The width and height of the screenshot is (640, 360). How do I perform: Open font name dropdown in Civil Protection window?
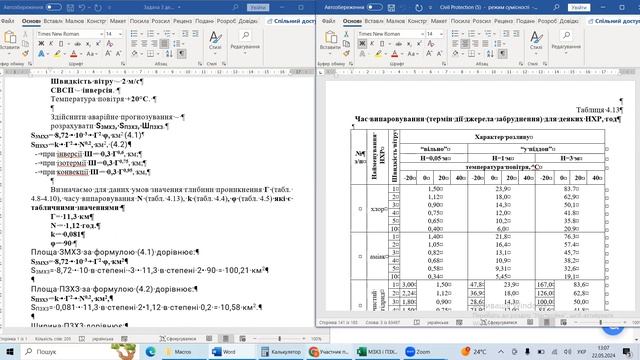click(x=422, y=34)
